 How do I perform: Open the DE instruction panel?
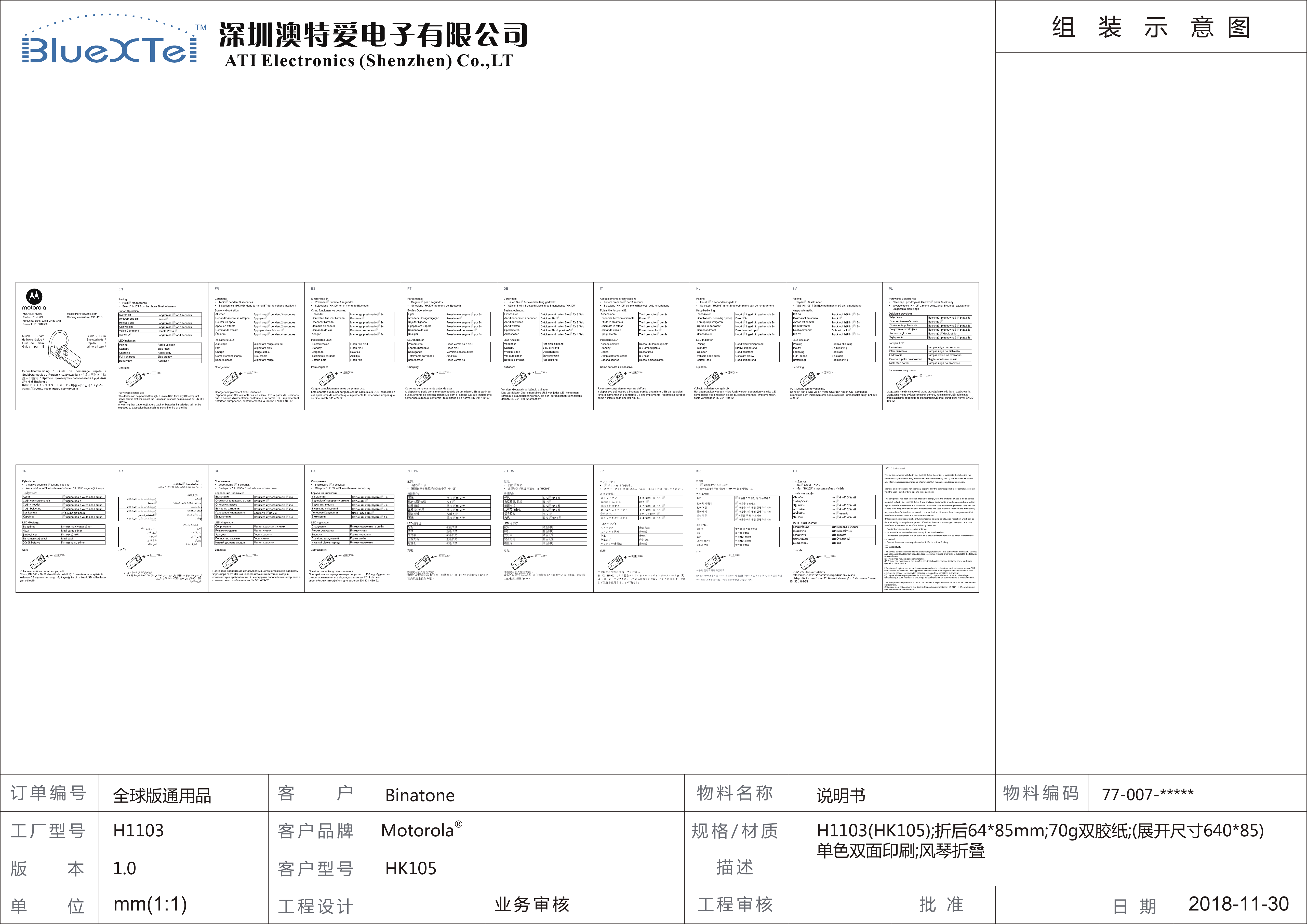545,346
